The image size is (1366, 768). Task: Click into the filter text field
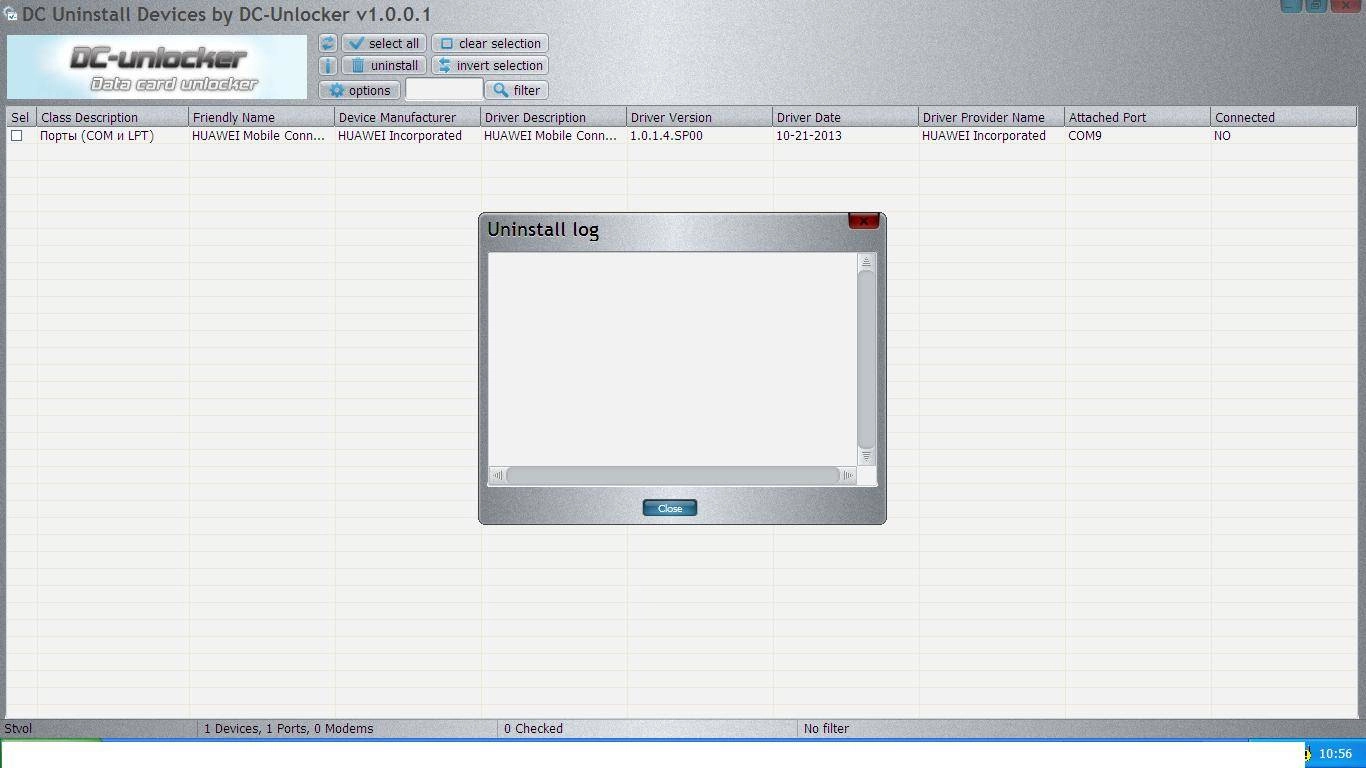pos(444,90)
